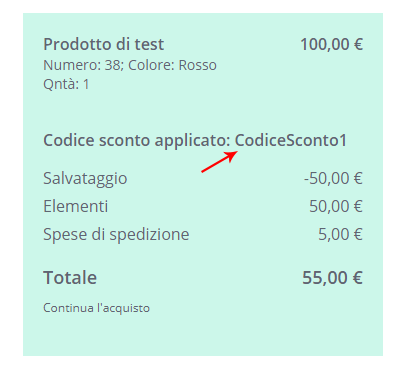Viewport: 402px width, 372px height.
Task: Click the euro symbol beside the total
Action: [x=358, y=278]
